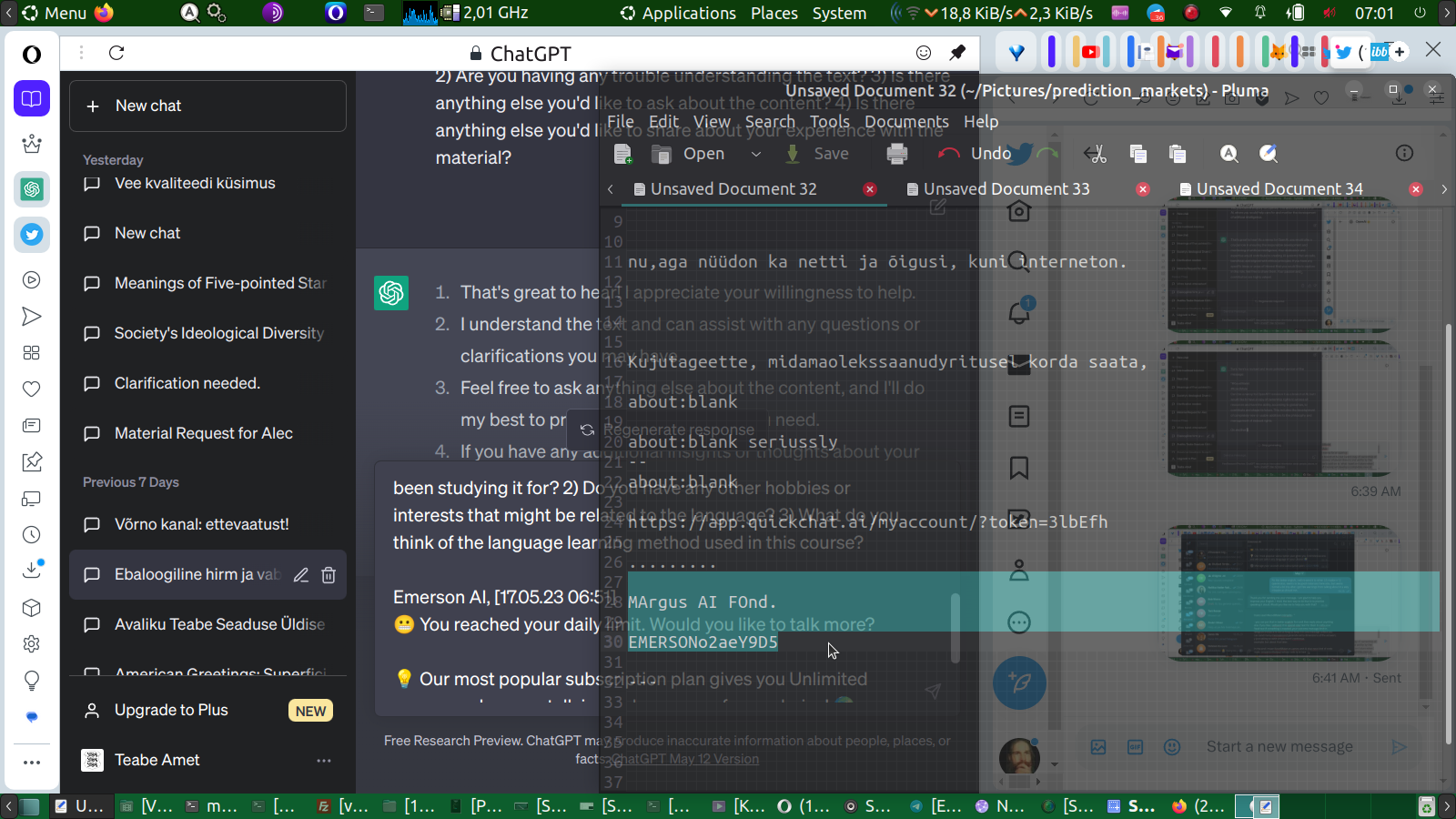Open Extensions cube icon in Opera sidebar
The width and height of the screenshot is (1456, 819).
pyautogui.click(x=32, y=608)
